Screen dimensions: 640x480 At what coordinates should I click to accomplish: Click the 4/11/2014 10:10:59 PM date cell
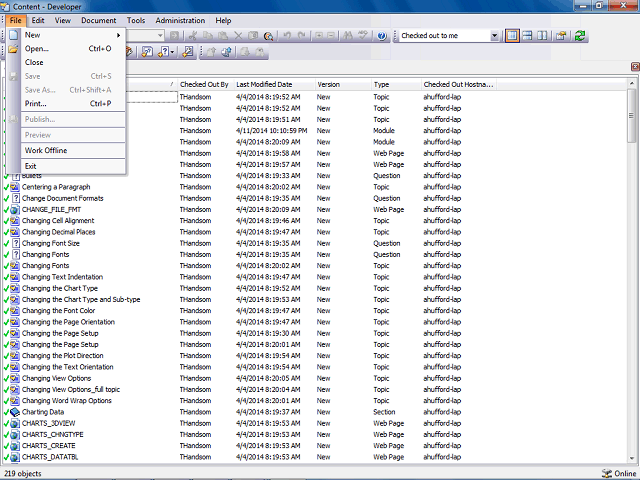[x=271, y=131]
